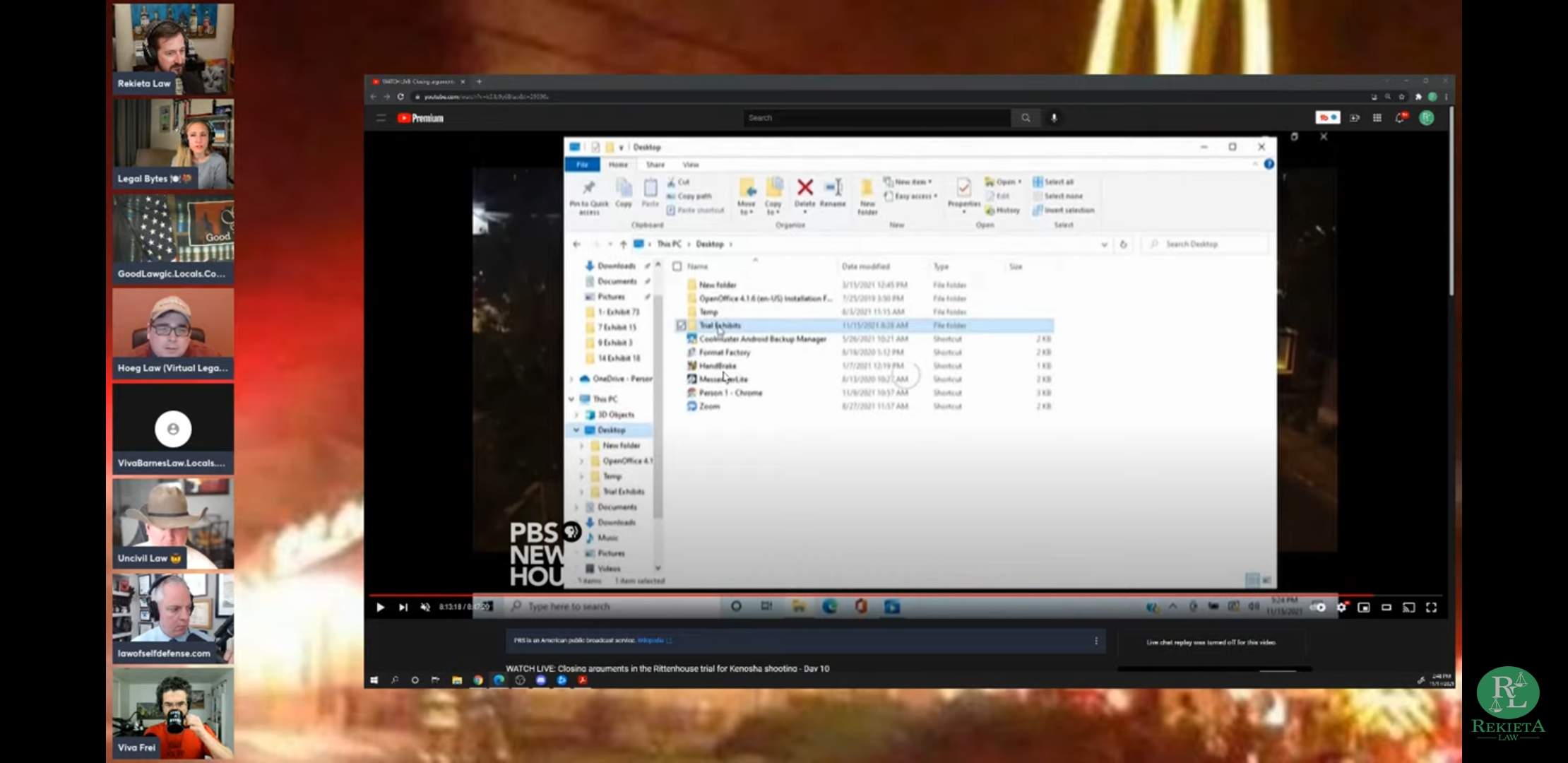Open a new browser tab
This screenshot has width=1568, height=763.
coord(479,81)
